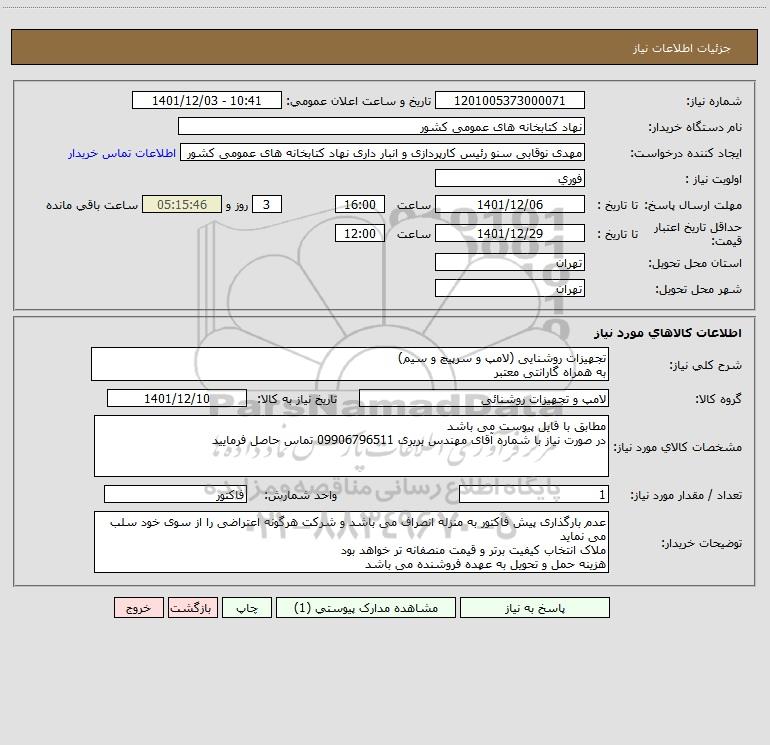
Task: Click the پاسخ به نیاز button
Action: coord(535,607)
